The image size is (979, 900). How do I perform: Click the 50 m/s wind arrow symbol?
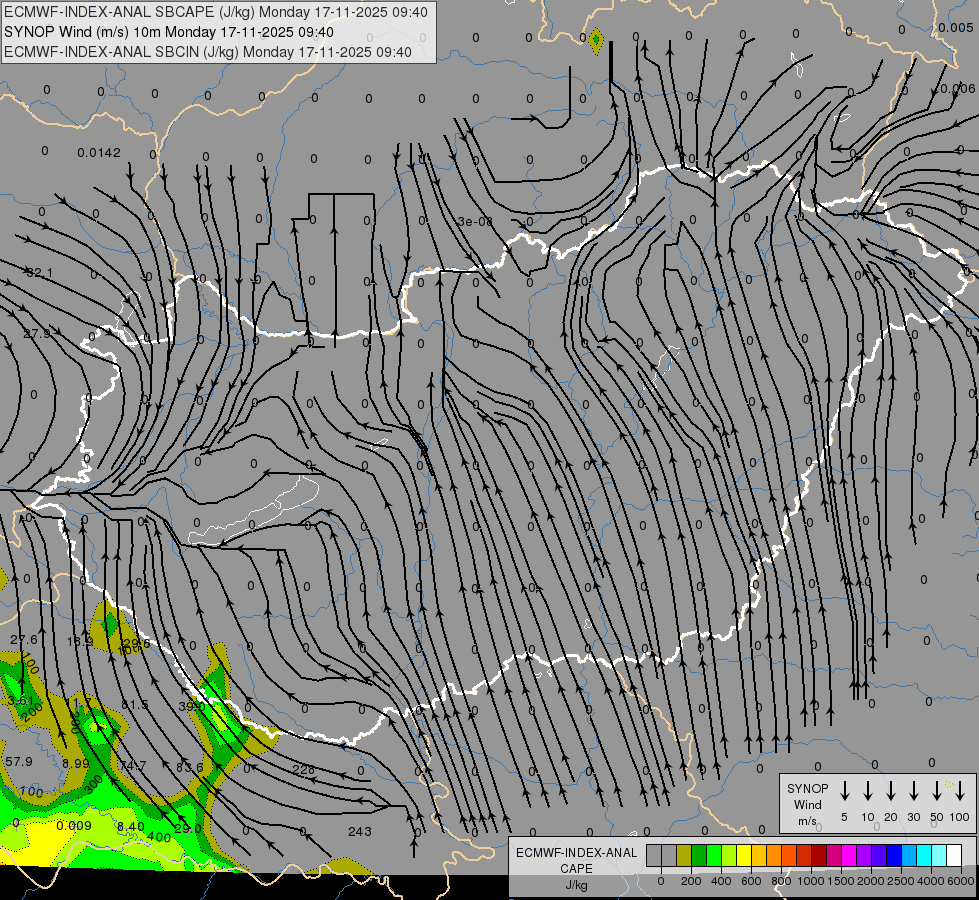coord(937,791)
